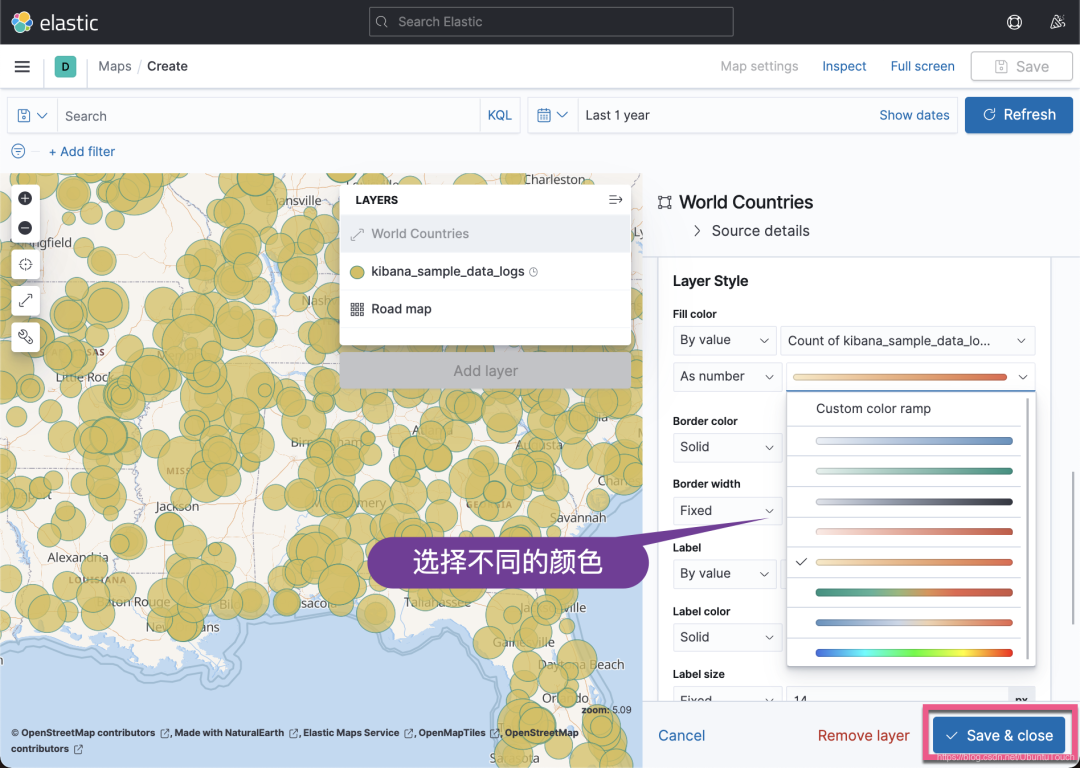Click the World Countries layer header icon
The height and width of the screenshot is (768, 1080).
pos(665,203)
